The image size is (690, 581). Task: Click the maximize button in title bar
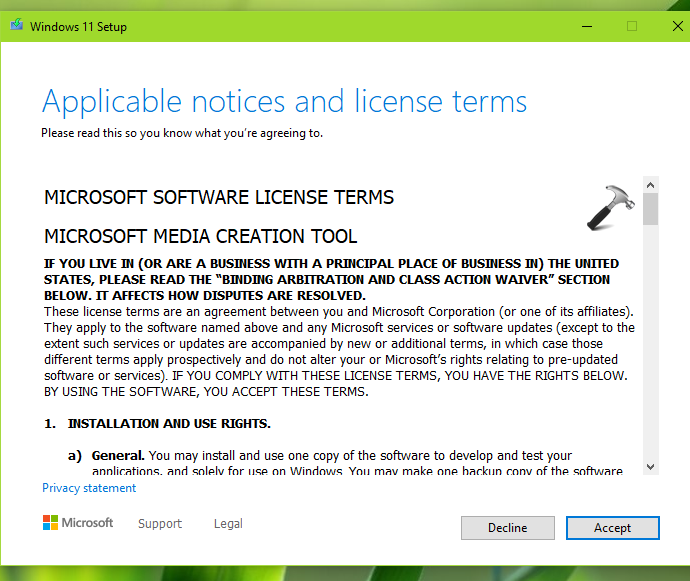631,26
